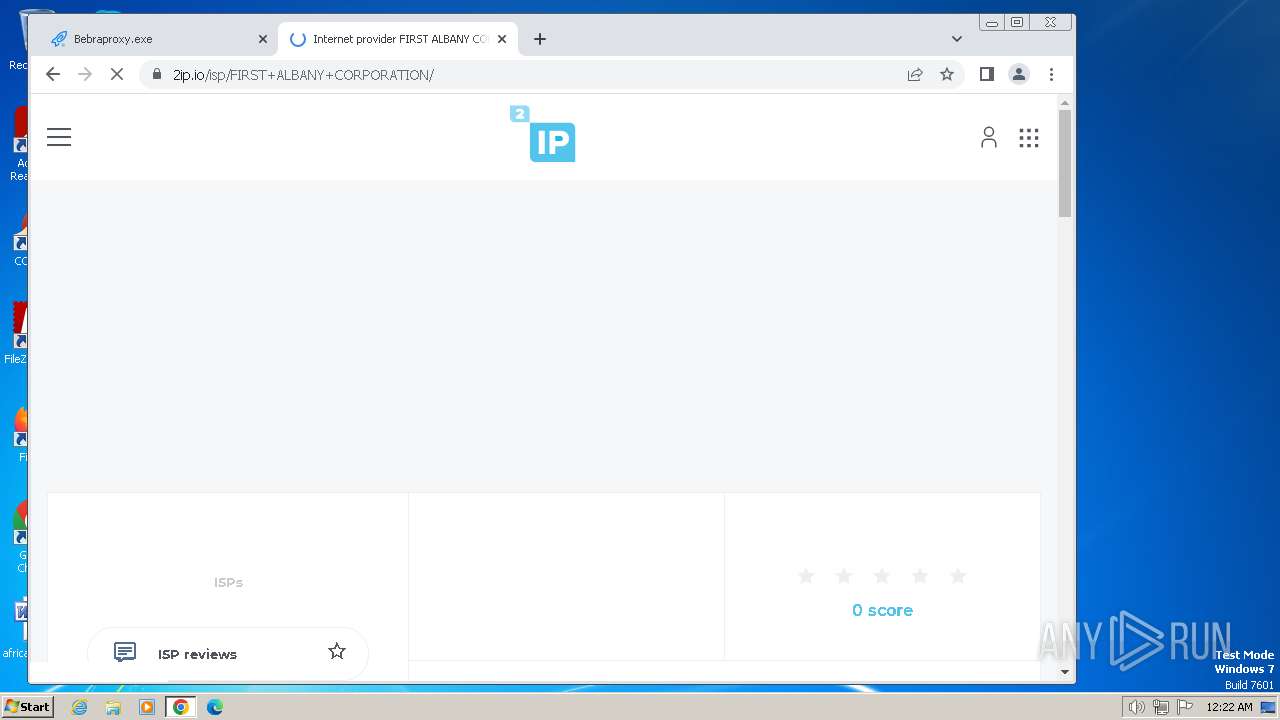Viewport: 1280px width, 720px height.
Task: Open the hamburger menu on 2ip page
Action: pyautogui.click(x=59, y=137)
